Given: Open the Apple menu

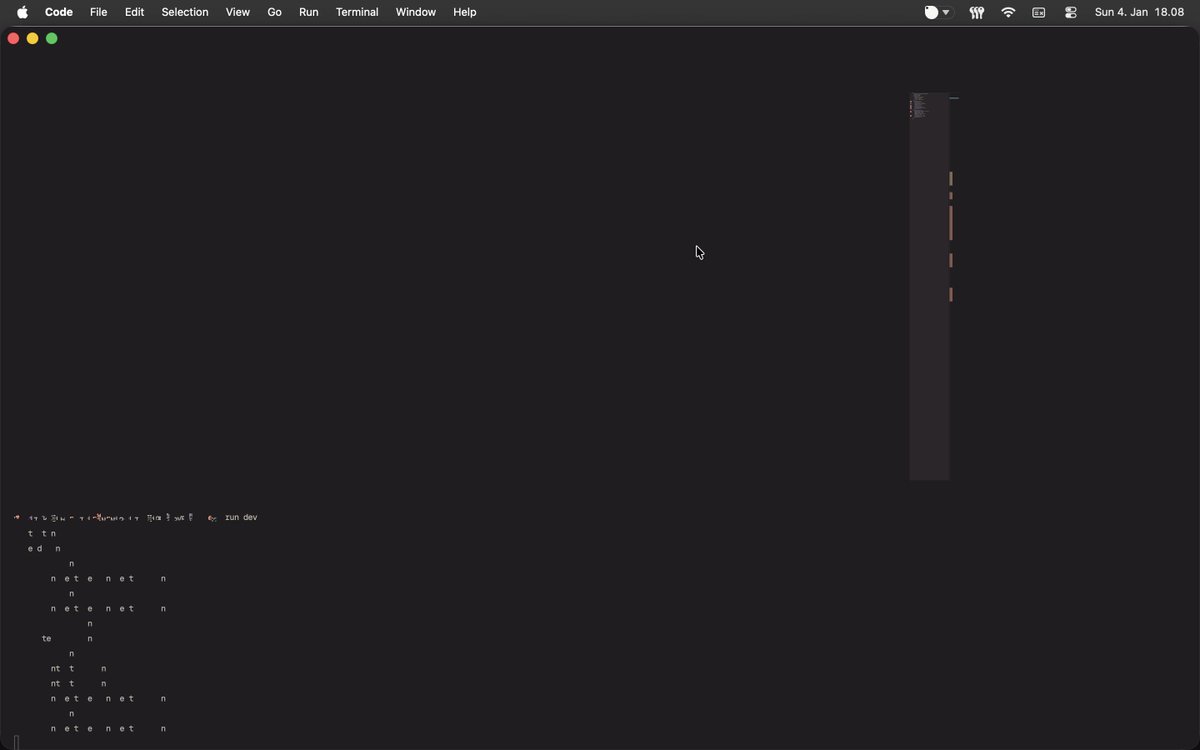Looking at the screenshot, I should click(x=22, y=12).
